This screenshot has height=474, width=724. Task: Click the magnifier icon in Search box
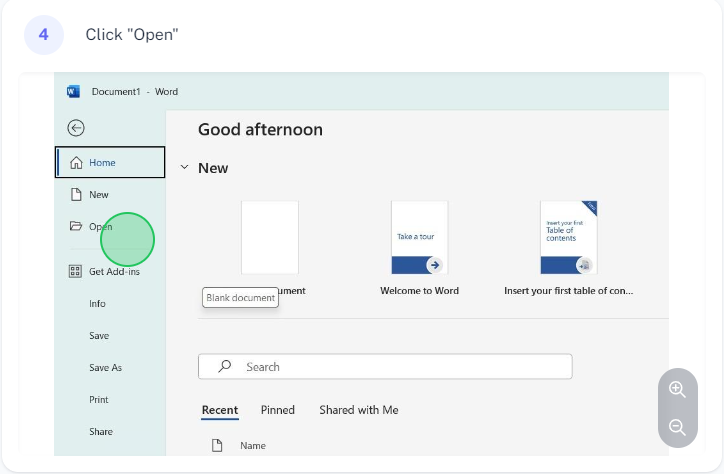[x=224, y=366]
